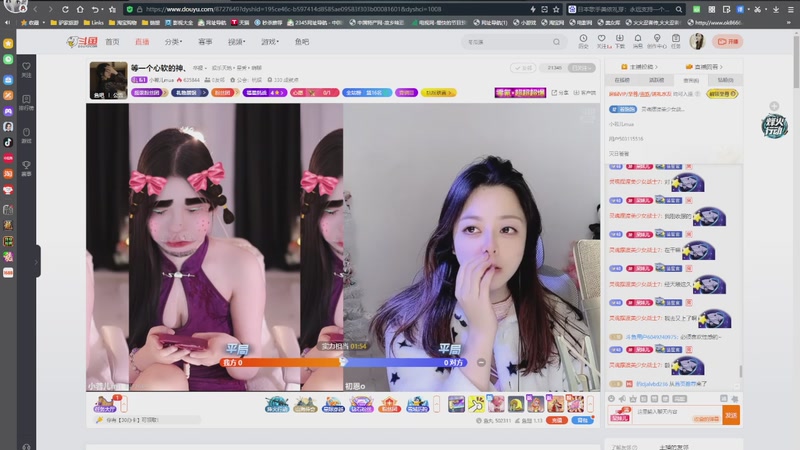Viewport: 800px width, 450px height.
Task: Expand left panel with side arrow handle
Action: (x=37, y=261)
